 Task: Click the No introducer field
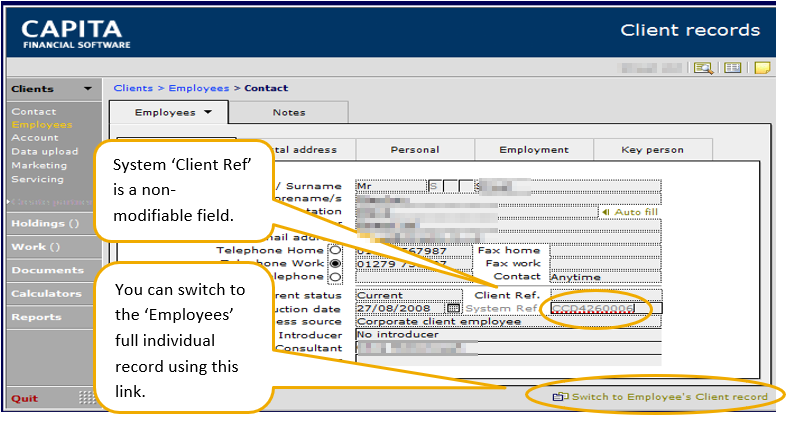tap(508, 335)
